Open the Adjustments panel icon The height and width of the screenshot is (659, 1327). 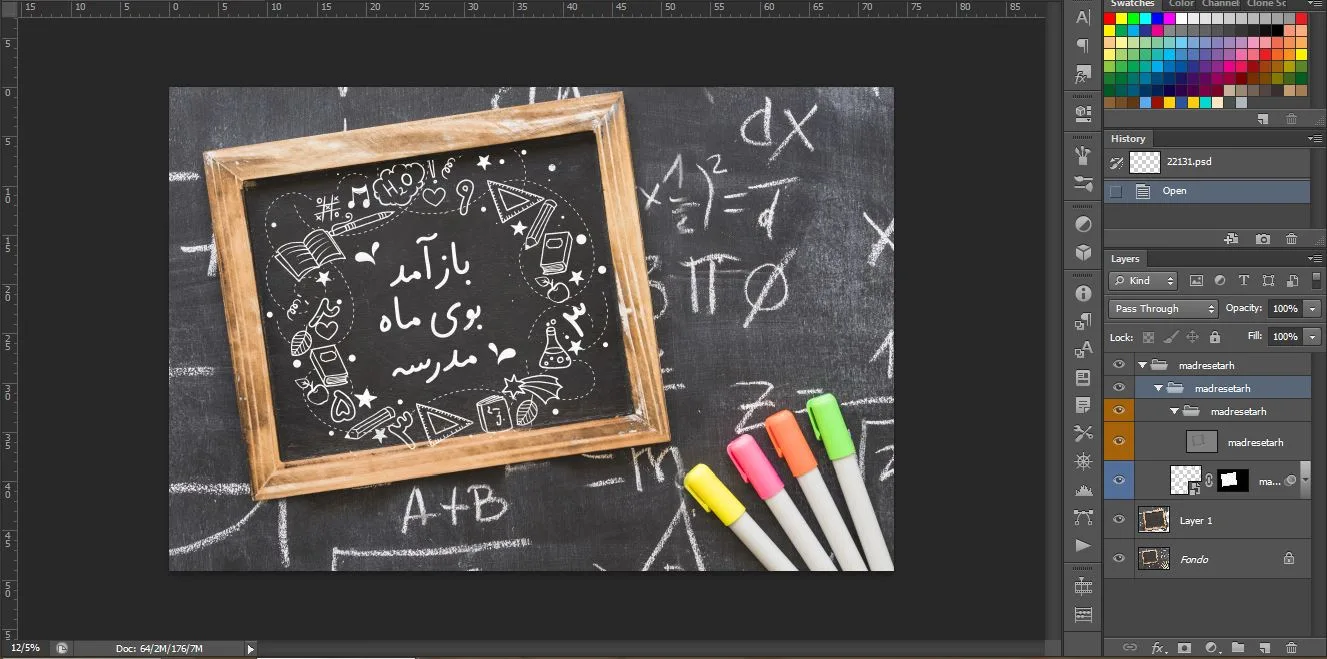1083,223
